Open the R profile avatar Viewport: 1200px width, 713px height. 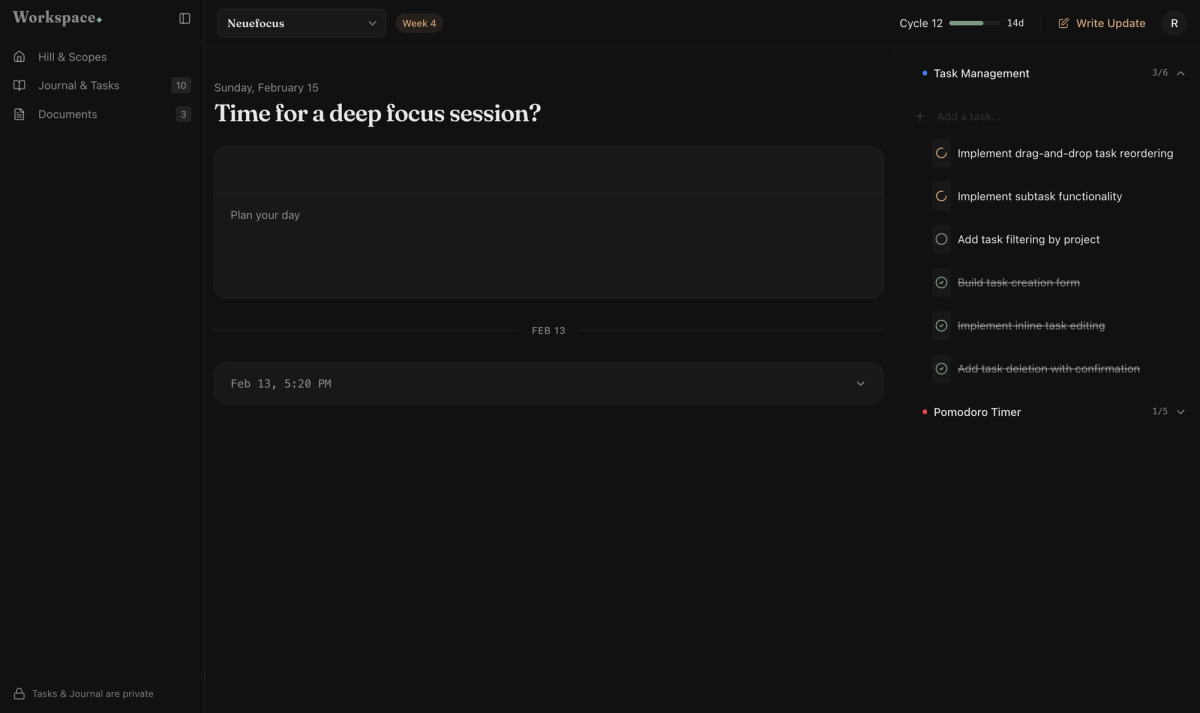[1174, 23]
